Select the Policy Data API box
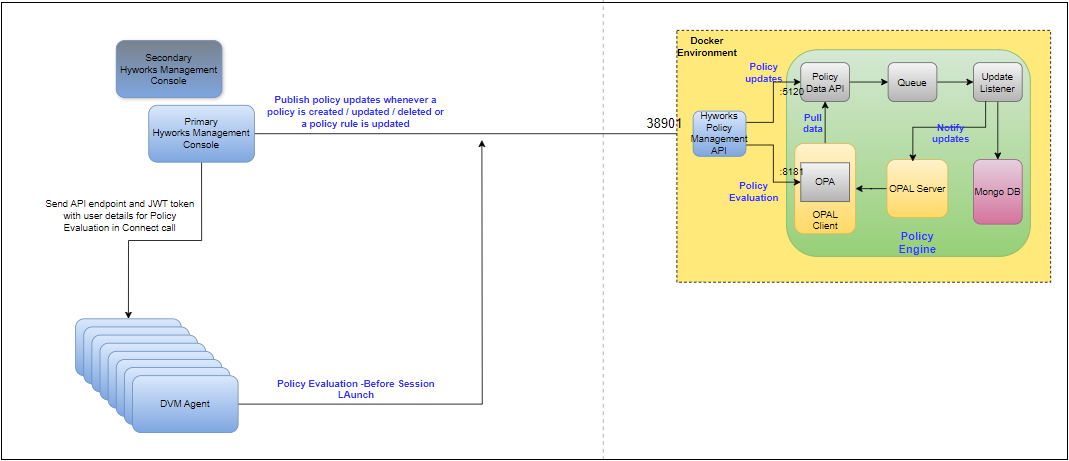 (x=824, y=82)
